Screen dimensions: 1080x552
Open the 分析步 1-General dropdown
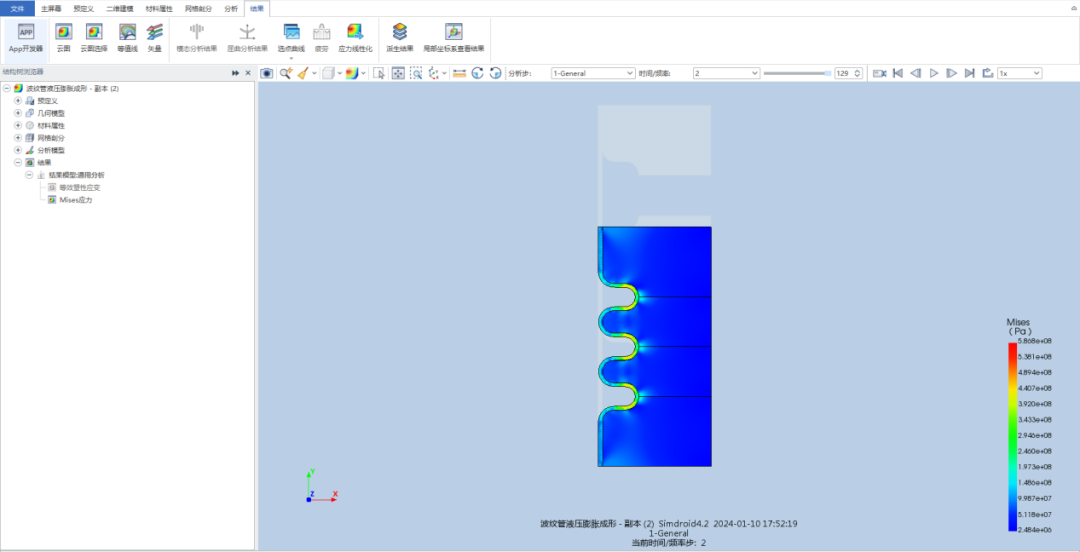[592, 73]
